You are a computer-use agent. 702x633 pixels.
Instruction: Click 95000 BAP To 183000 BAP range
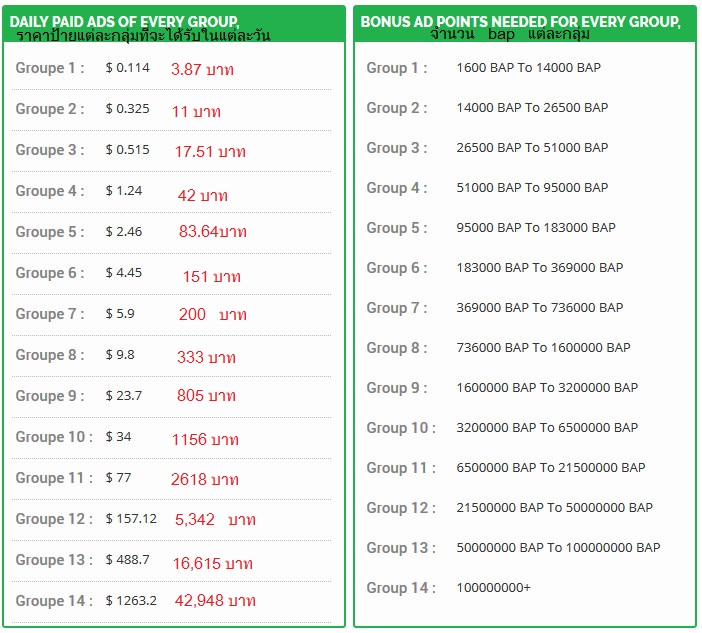pos(536,228)
